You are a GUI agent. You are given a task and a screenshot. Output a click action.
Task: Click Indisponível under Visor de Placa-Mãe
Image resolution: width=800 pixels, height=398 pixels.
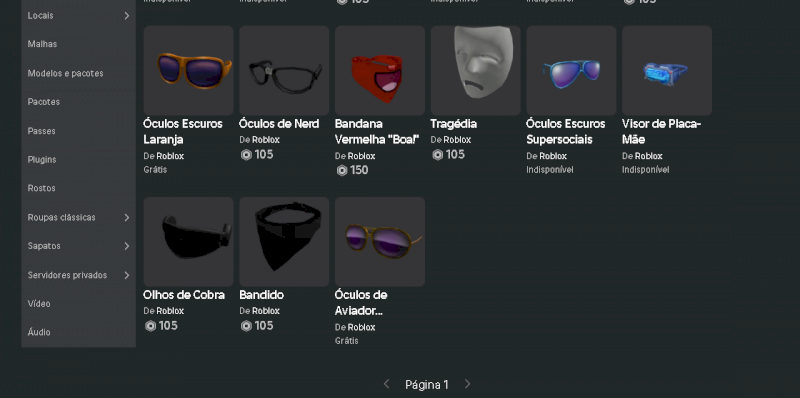645,169
